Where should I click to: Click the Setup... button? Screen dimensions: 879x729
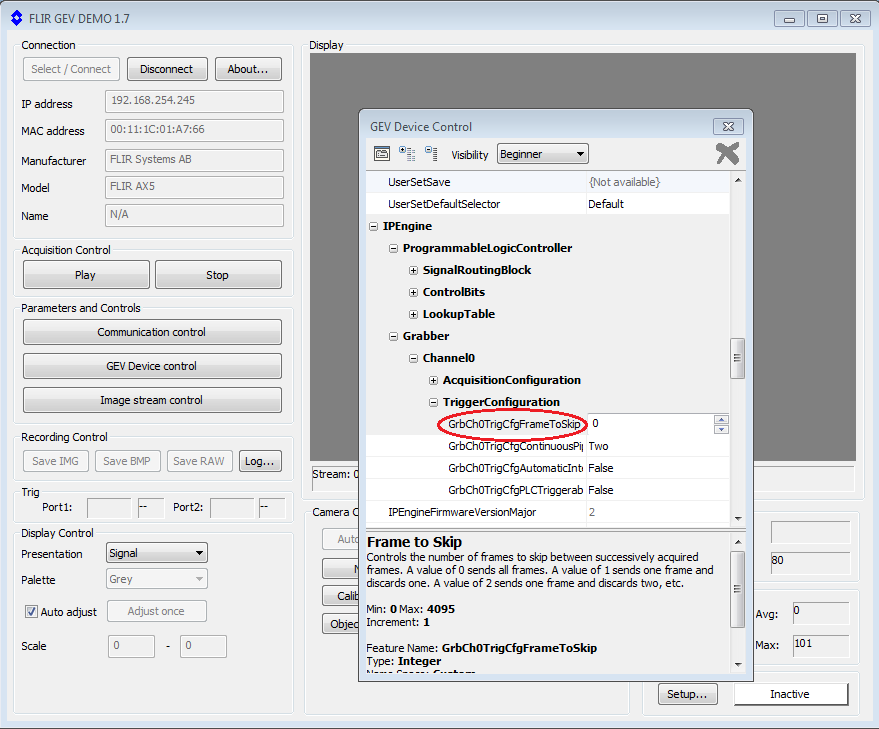(x=687, y=694)
